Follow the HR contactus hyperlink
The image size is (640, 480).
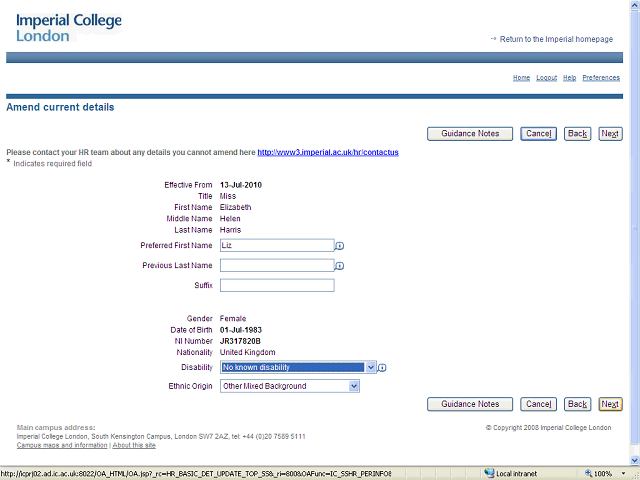tap(328, 153)
